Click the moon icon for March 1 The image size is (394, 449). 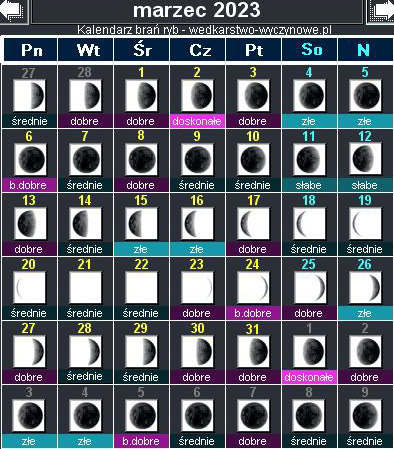(141, 96)
